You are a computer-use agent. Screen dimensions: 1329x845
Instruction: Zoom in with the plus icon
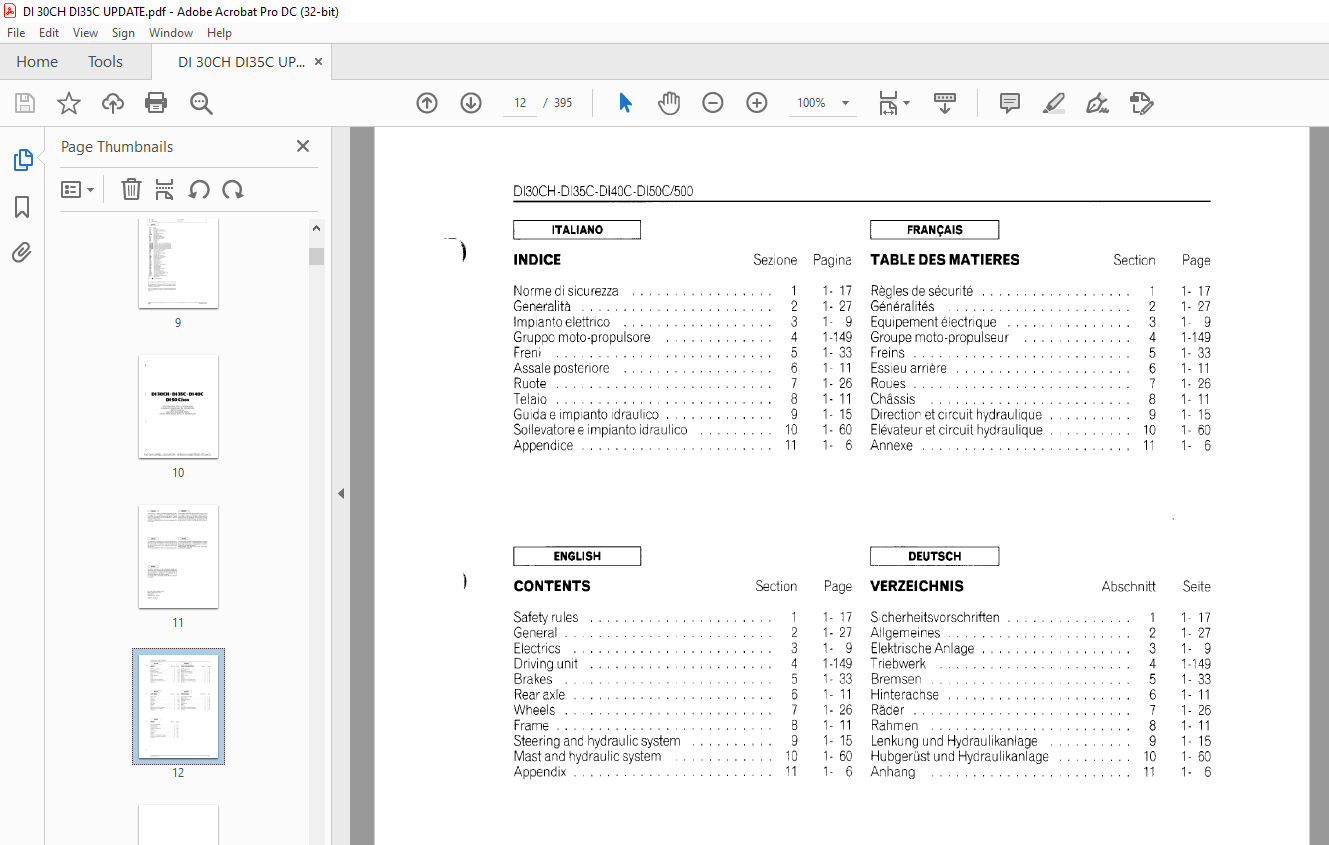[x=757, y=103]
